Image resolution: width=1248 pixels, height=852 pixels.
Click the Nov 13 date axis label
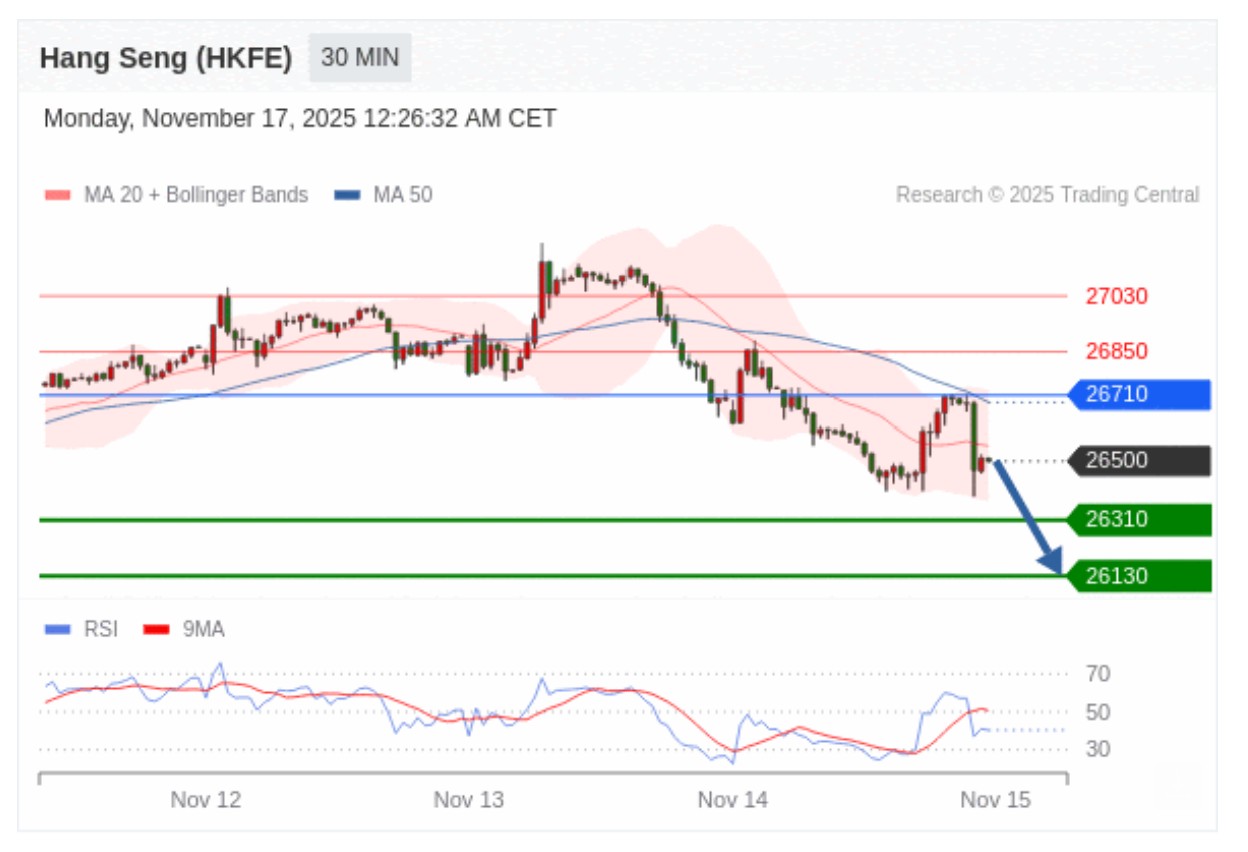(x=468, y=800)
